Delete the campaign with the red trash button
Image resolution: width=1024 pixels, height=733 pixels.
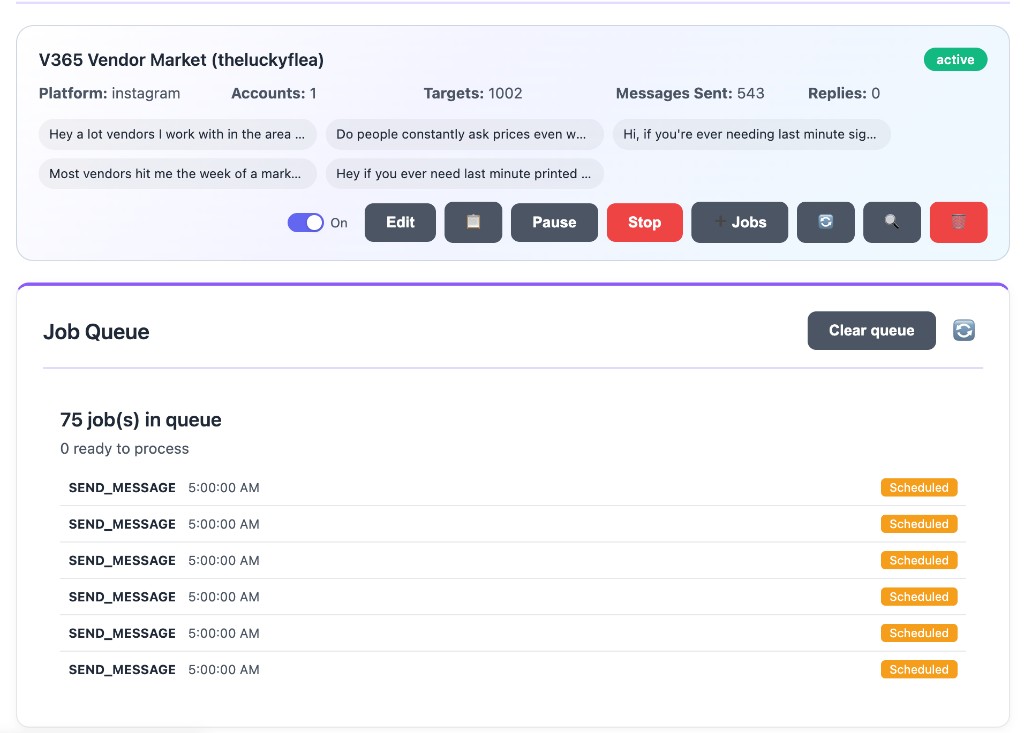click(x=958, y=222)
